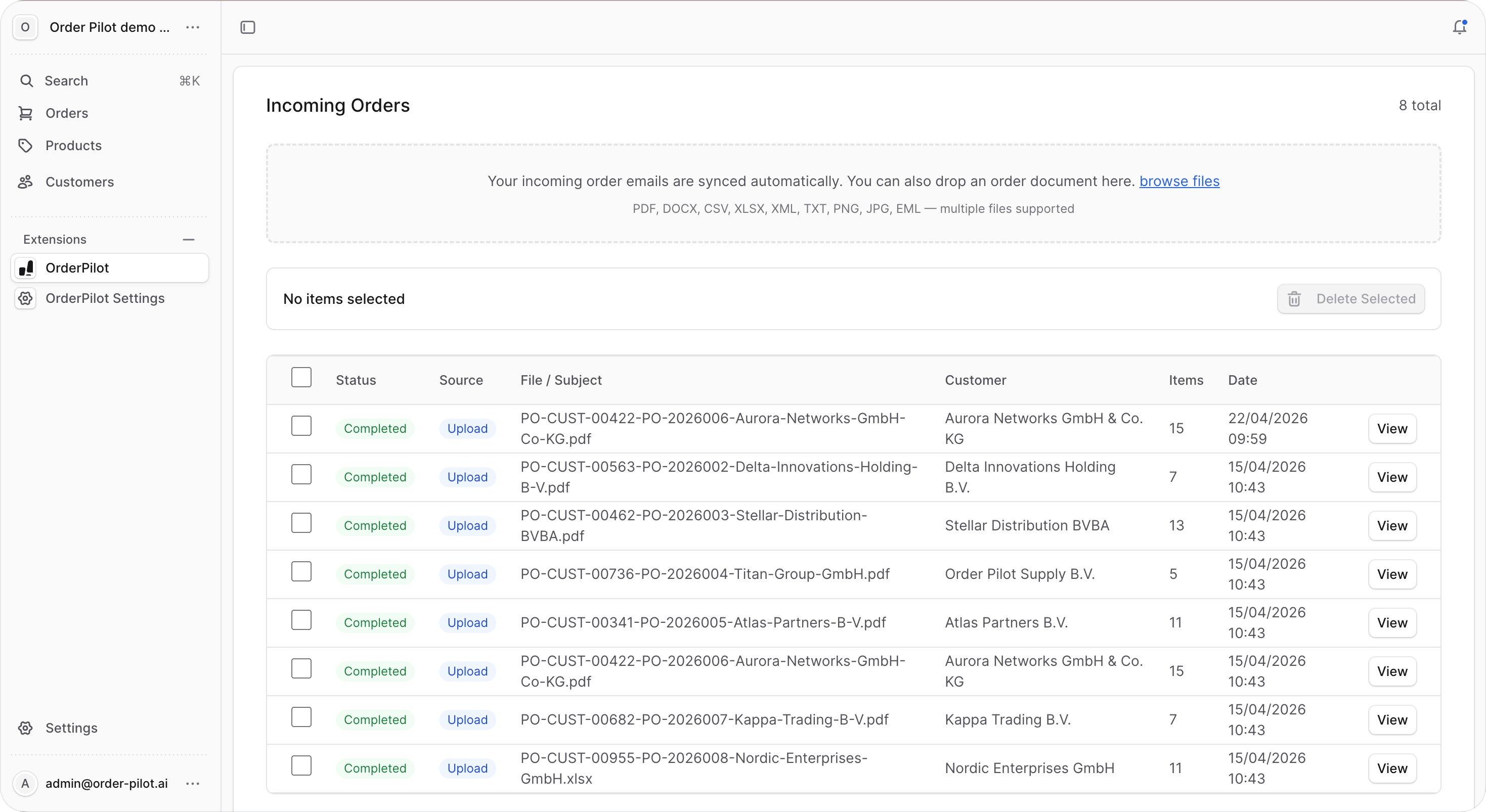Click the Source column header
This screenshot has height=812, width=1486.
[x=461, y=380]
